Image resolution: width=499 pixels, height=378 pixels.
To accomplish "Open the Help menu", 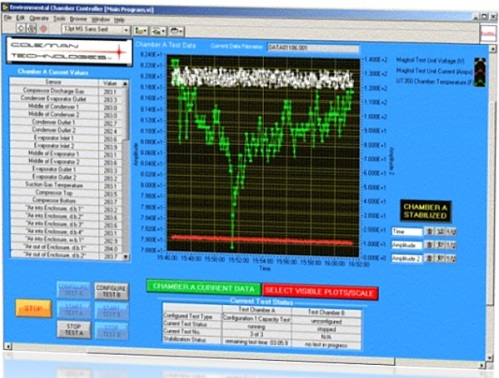I will click(x=119, y=20).
